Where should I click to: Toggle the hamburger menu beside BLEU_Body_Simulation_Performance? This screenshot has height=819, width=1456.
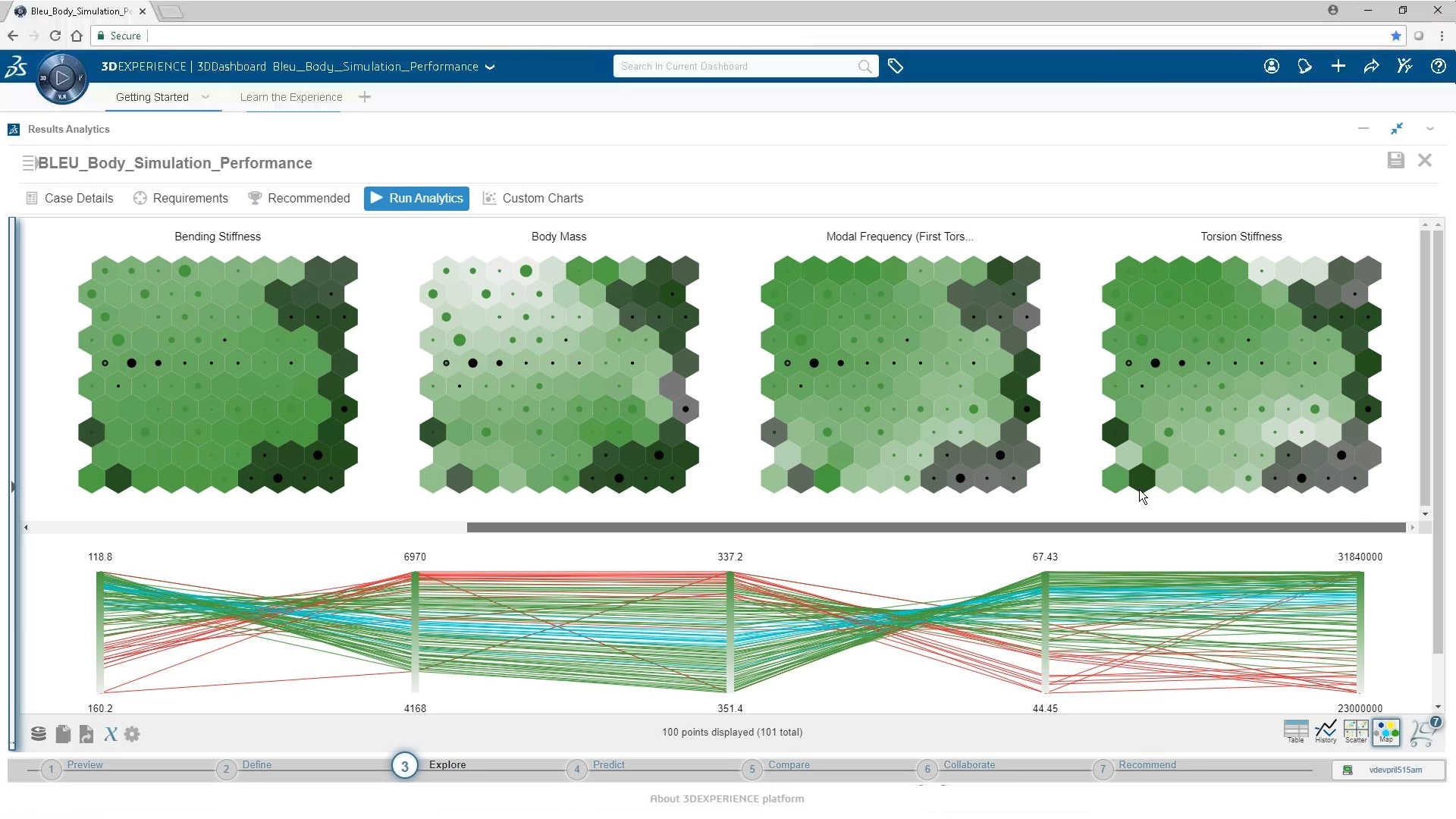(x=29, y=163)
